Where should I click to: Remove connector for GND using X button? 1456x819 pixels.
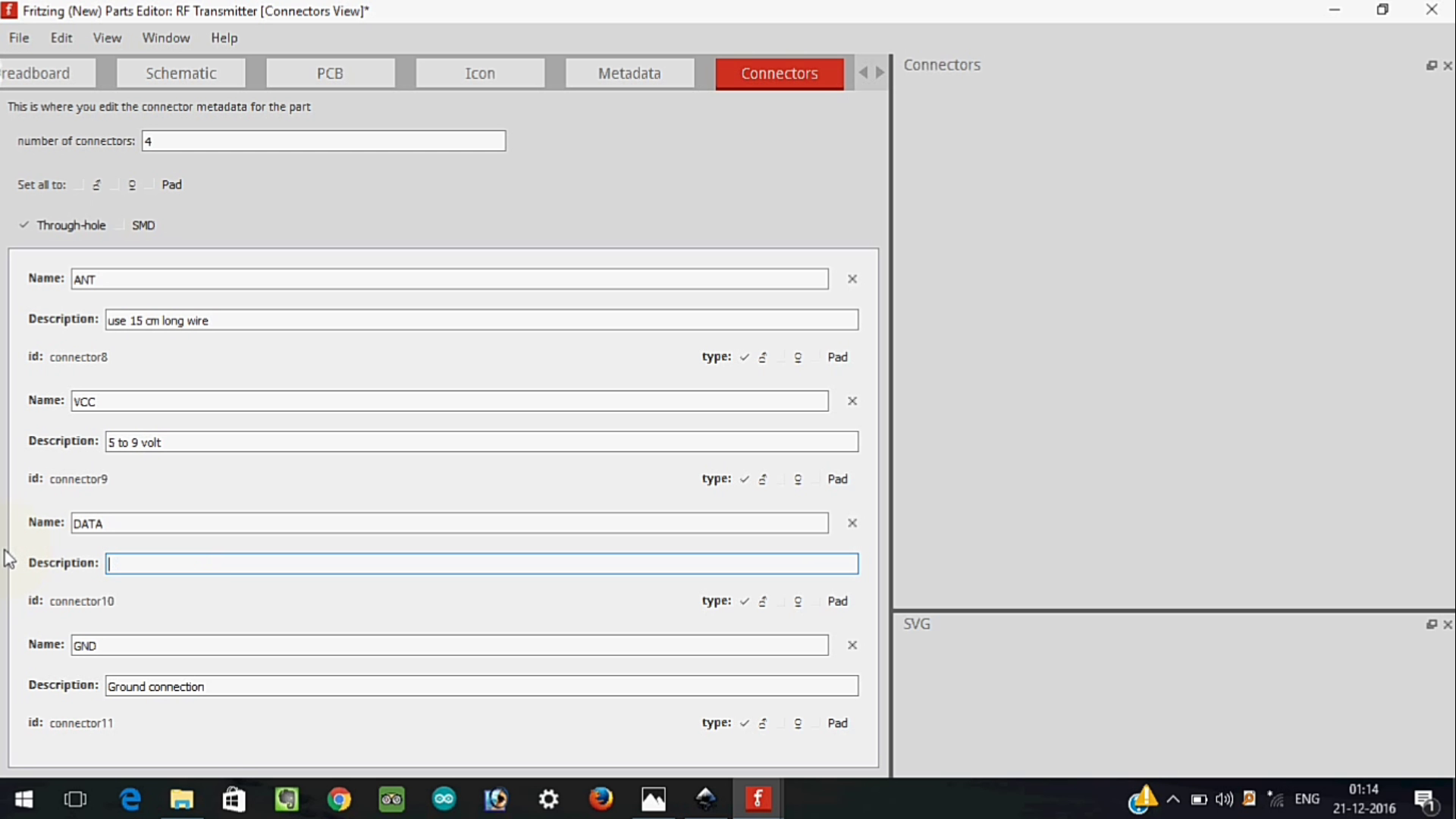(x=852, y=645)
